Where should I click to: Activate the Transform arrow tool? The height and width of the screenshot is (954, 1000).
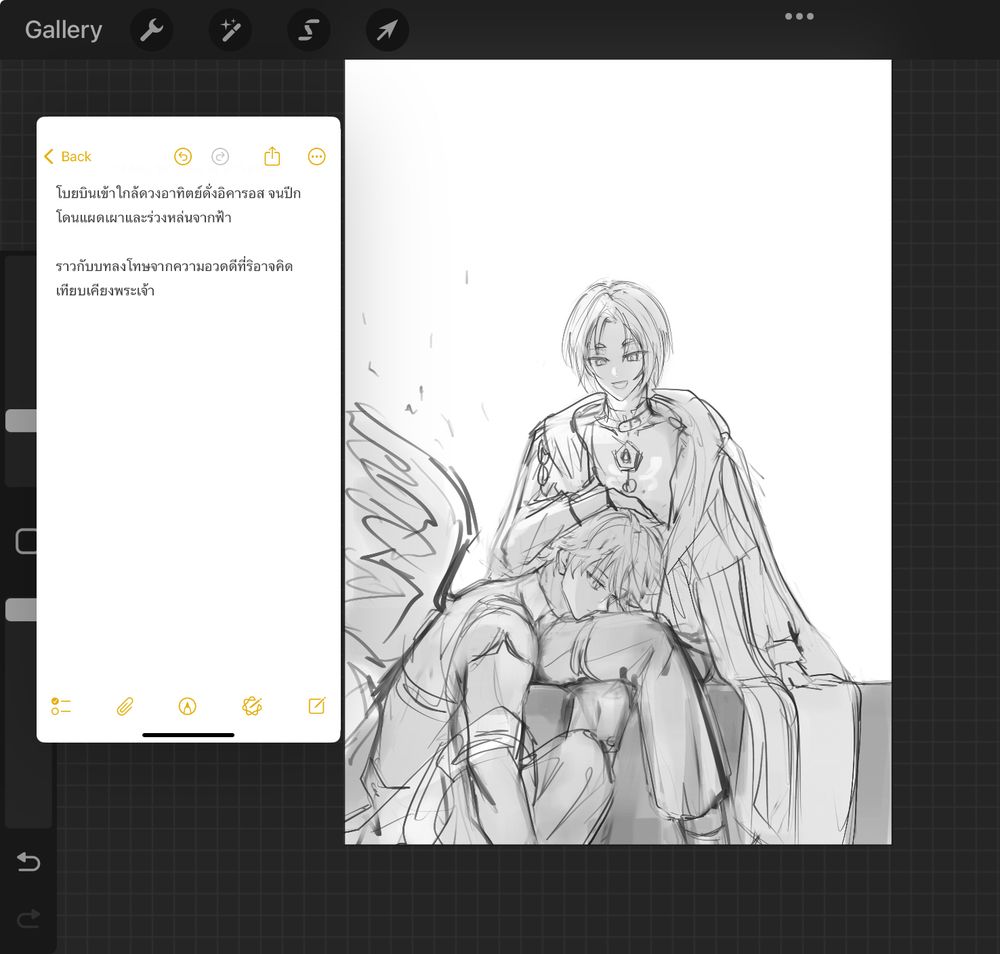coord(387,30)
